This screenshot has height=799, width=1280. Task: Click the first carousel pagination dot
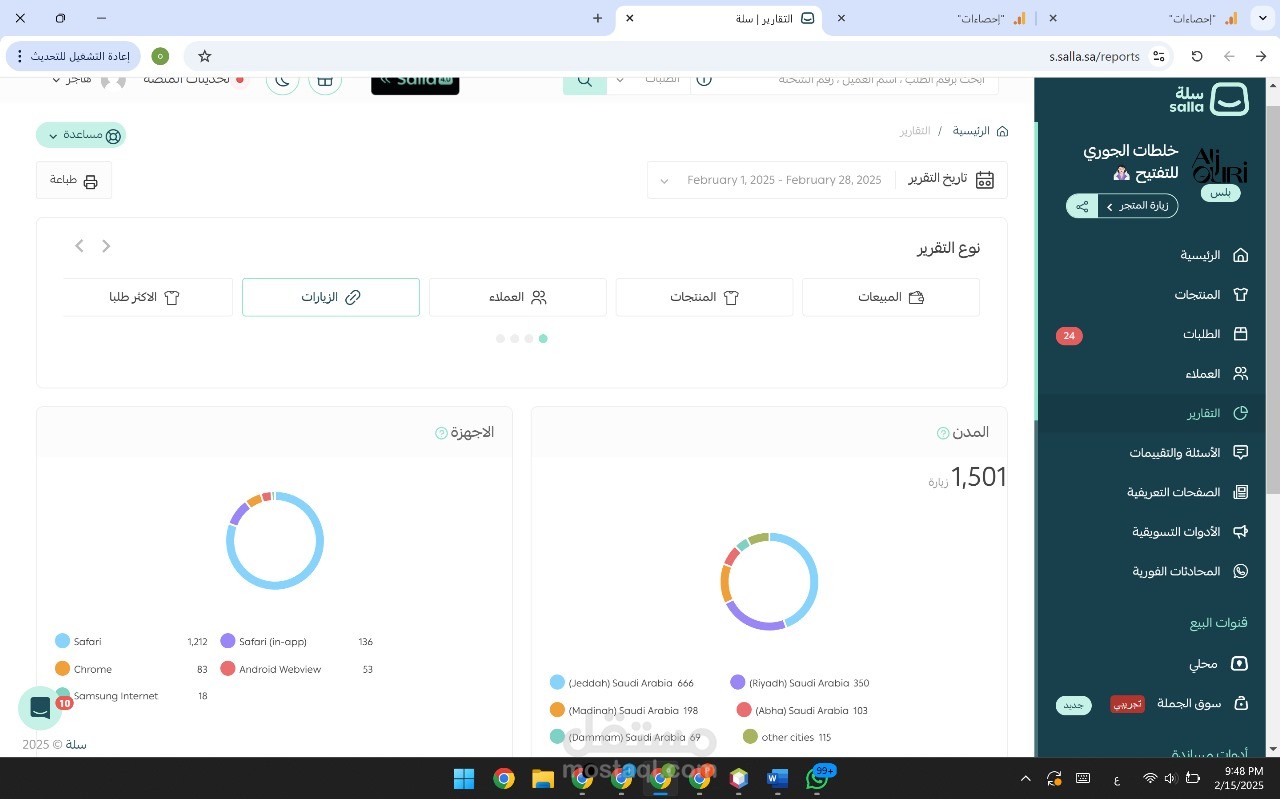pyautogui.click(x=543, y=339)
